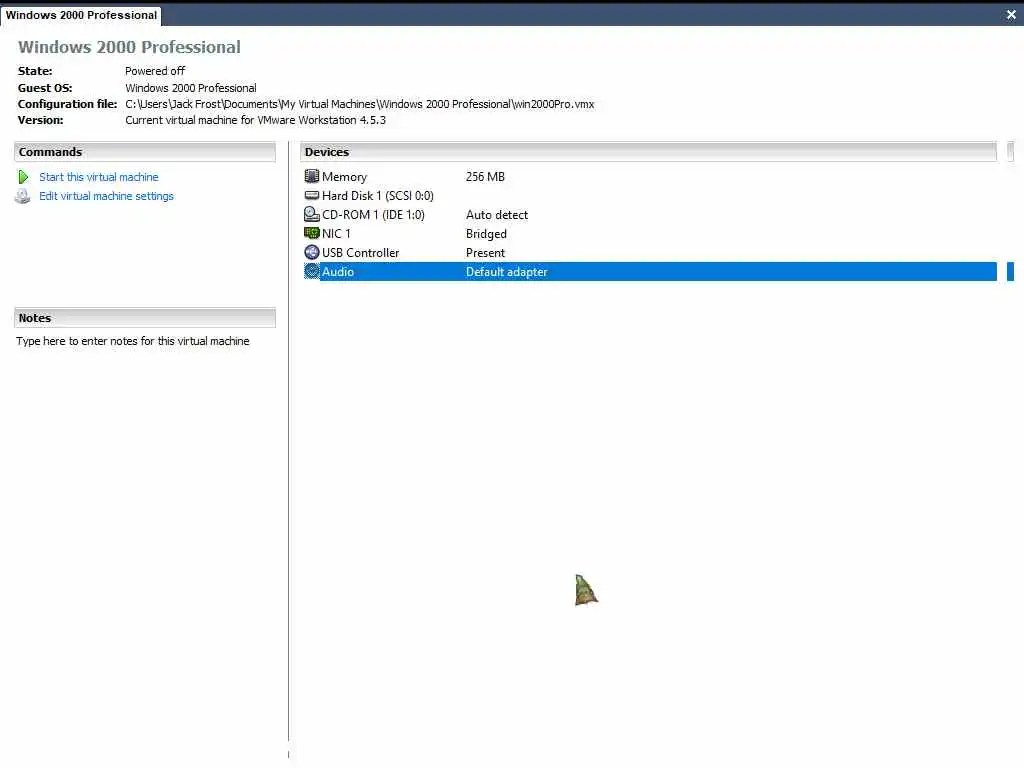Screen dimensions: 1024x768
Task: Click the Audio device icon
Action: [x=312, y=271]
